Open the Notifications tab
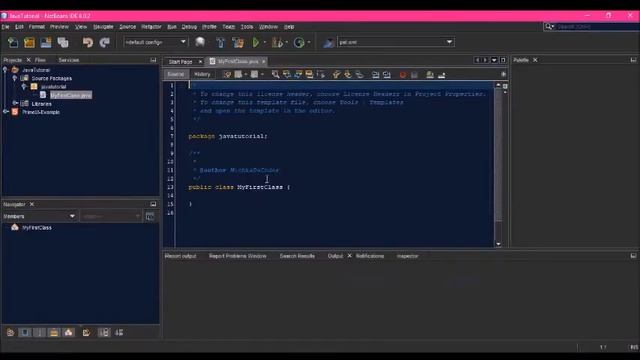The width and height of the screenshot is (640, 360). click(370, 256)
